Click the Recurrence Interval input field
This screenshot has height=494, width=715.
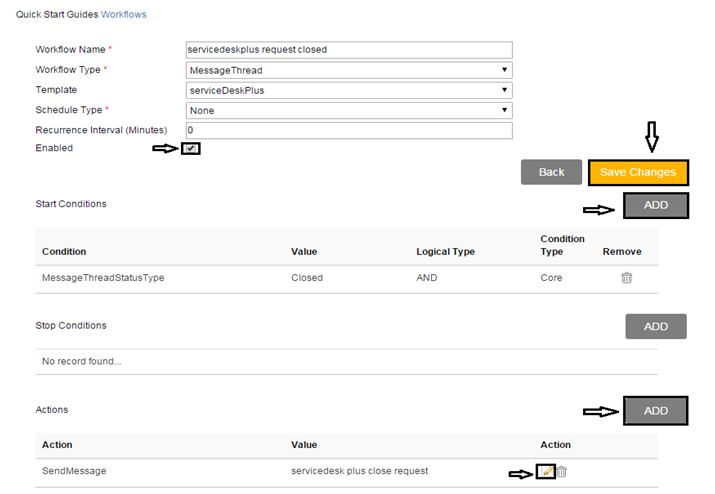pos(349,131)
